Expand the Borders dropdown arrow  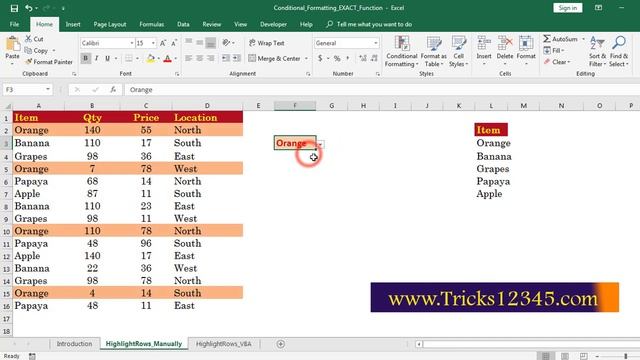pyautogui.click(x=137, y=58)
